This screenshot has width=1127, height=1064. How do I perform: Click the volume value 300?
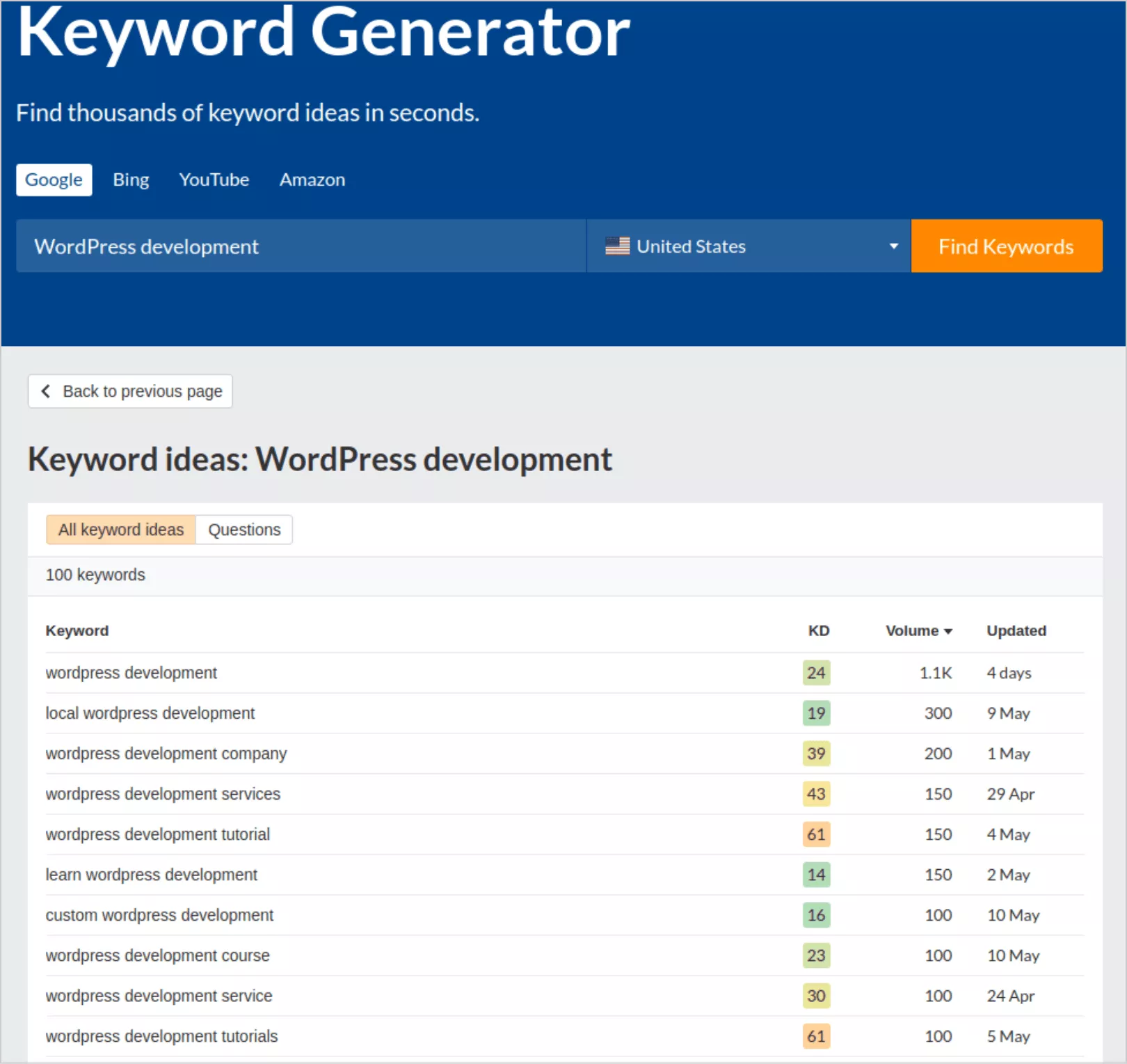938,713
